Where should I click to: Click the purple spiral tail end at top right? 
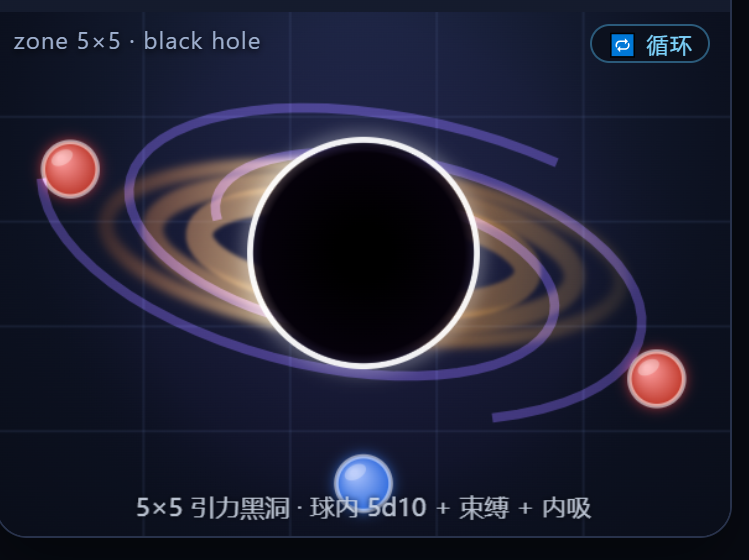pyautogui.click(x=554, y=162)
